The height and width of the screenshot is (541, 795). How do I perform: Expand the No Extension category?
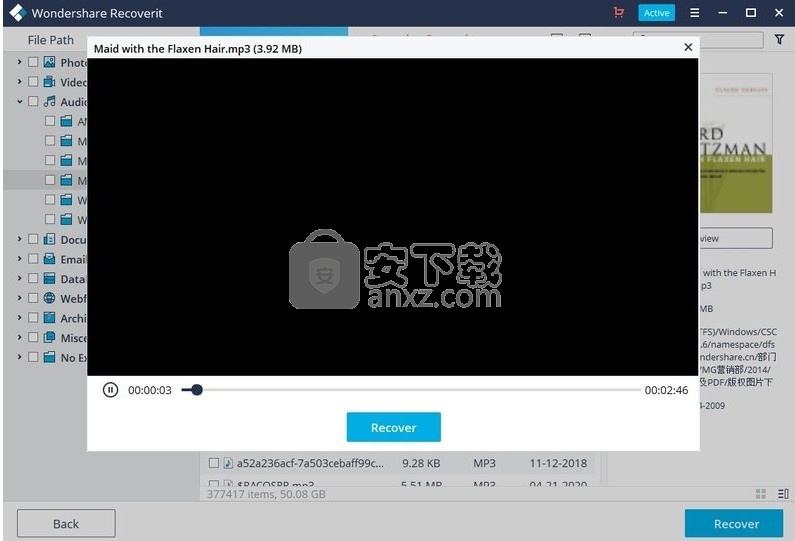pos(19,357)
